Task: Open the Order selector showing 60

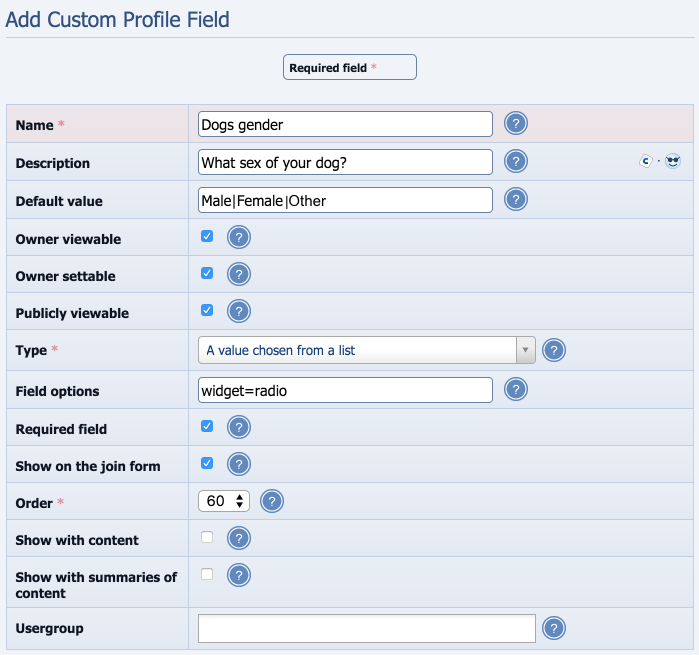Action: pyautogui.click(x=224, y=501)
